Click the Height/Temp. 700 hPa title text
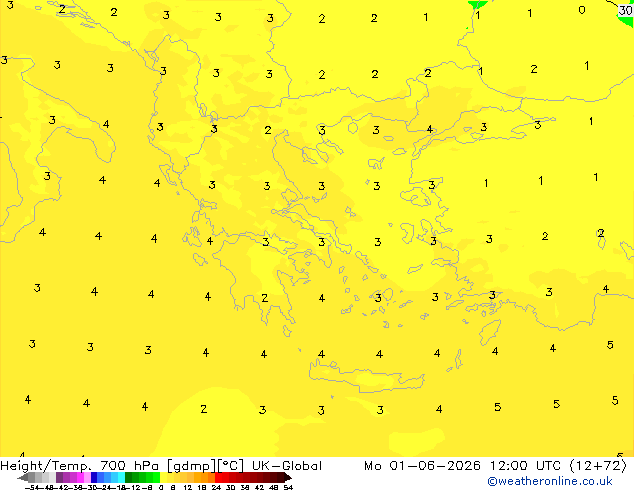Viewport: 634px width, 490px height. [x=80, y=466]
